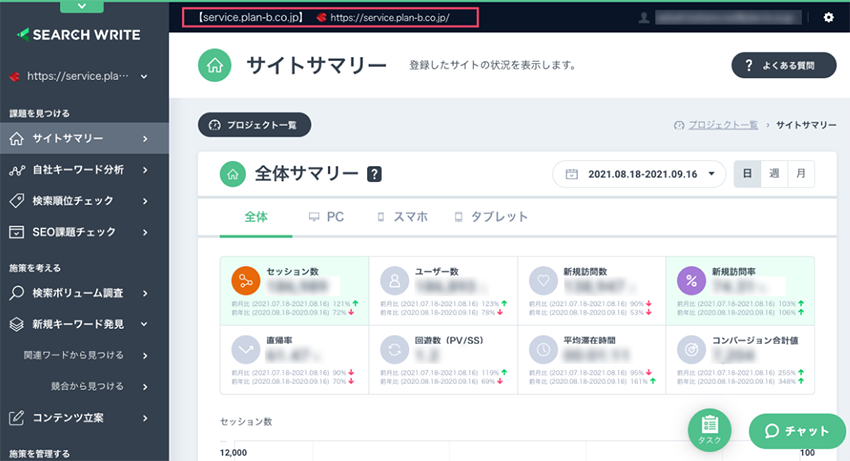
Task: Click the SEARCH WRITE logo
Action: click(x=79, y=35)
